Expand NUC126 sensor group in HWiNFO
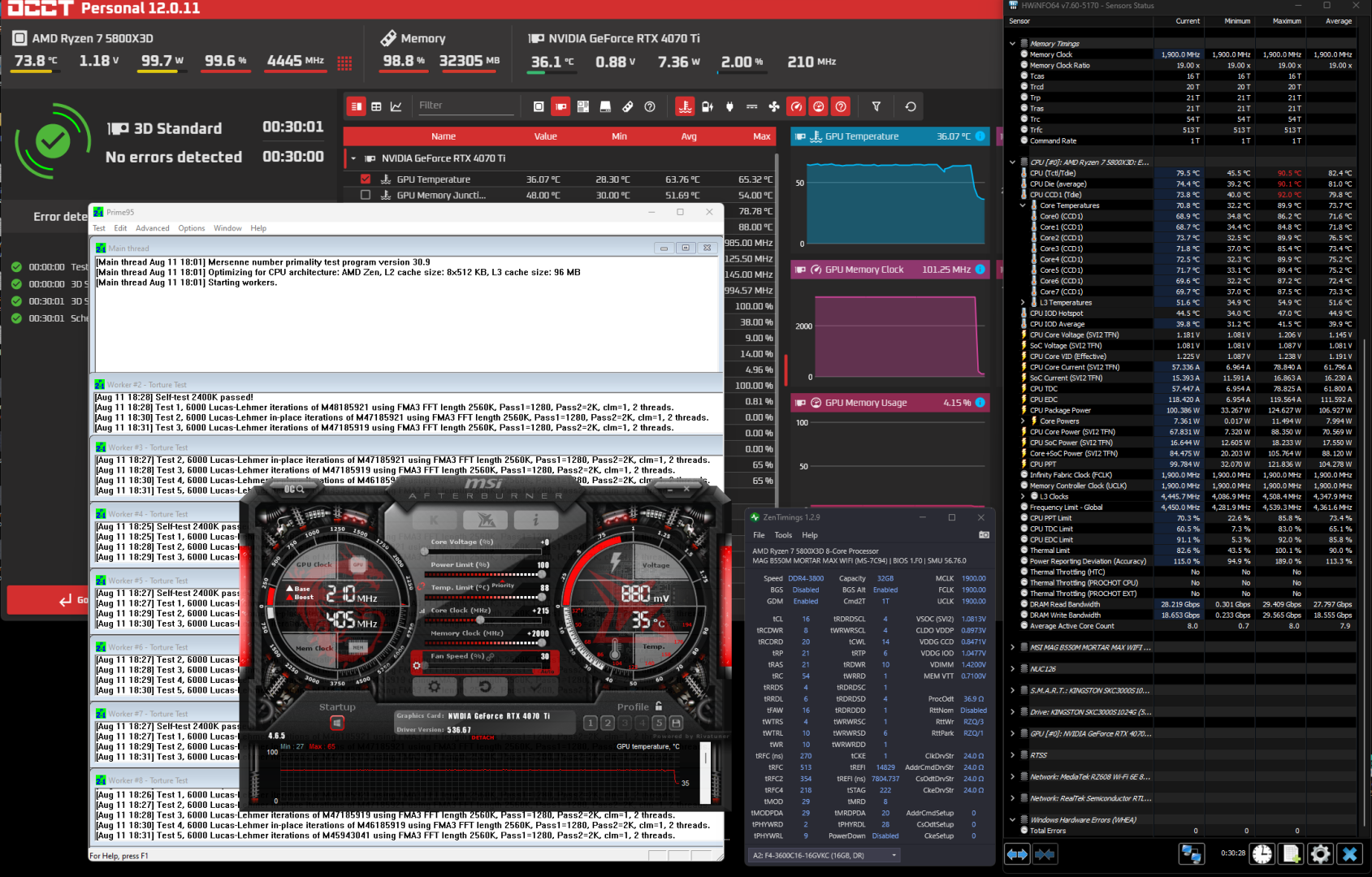1372x877 pixels. 1012,669
